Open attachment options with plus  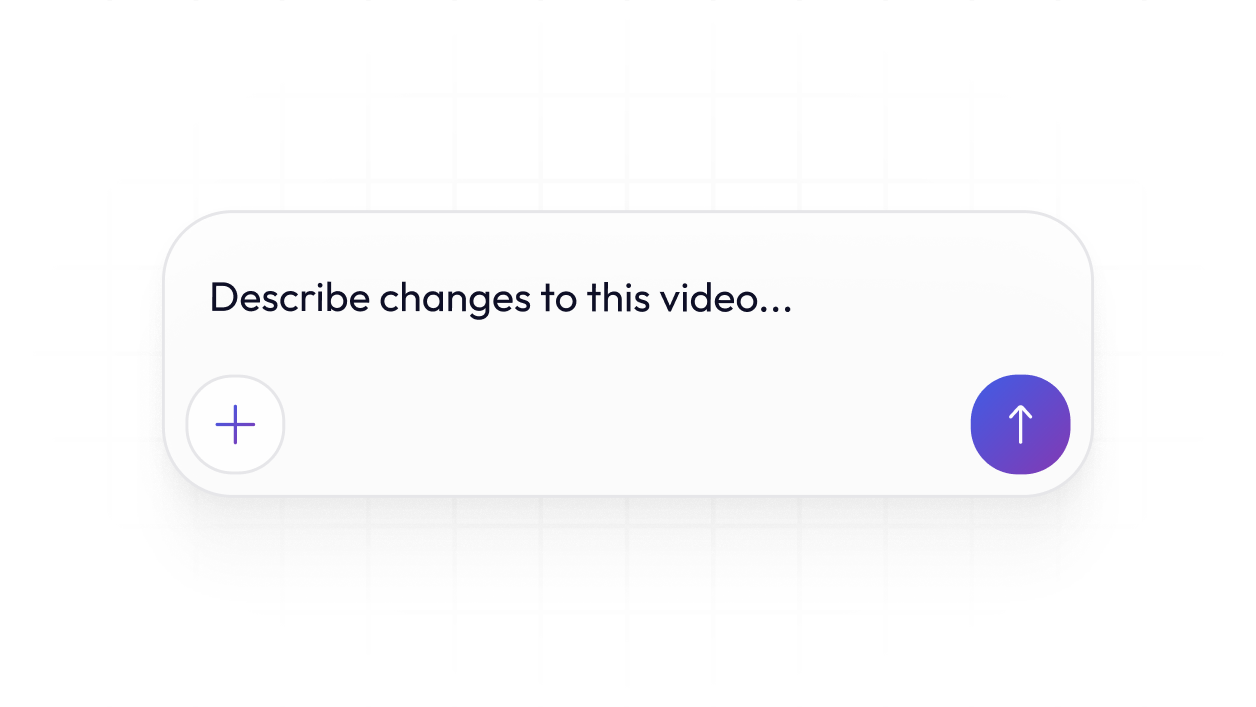point(235,425)
